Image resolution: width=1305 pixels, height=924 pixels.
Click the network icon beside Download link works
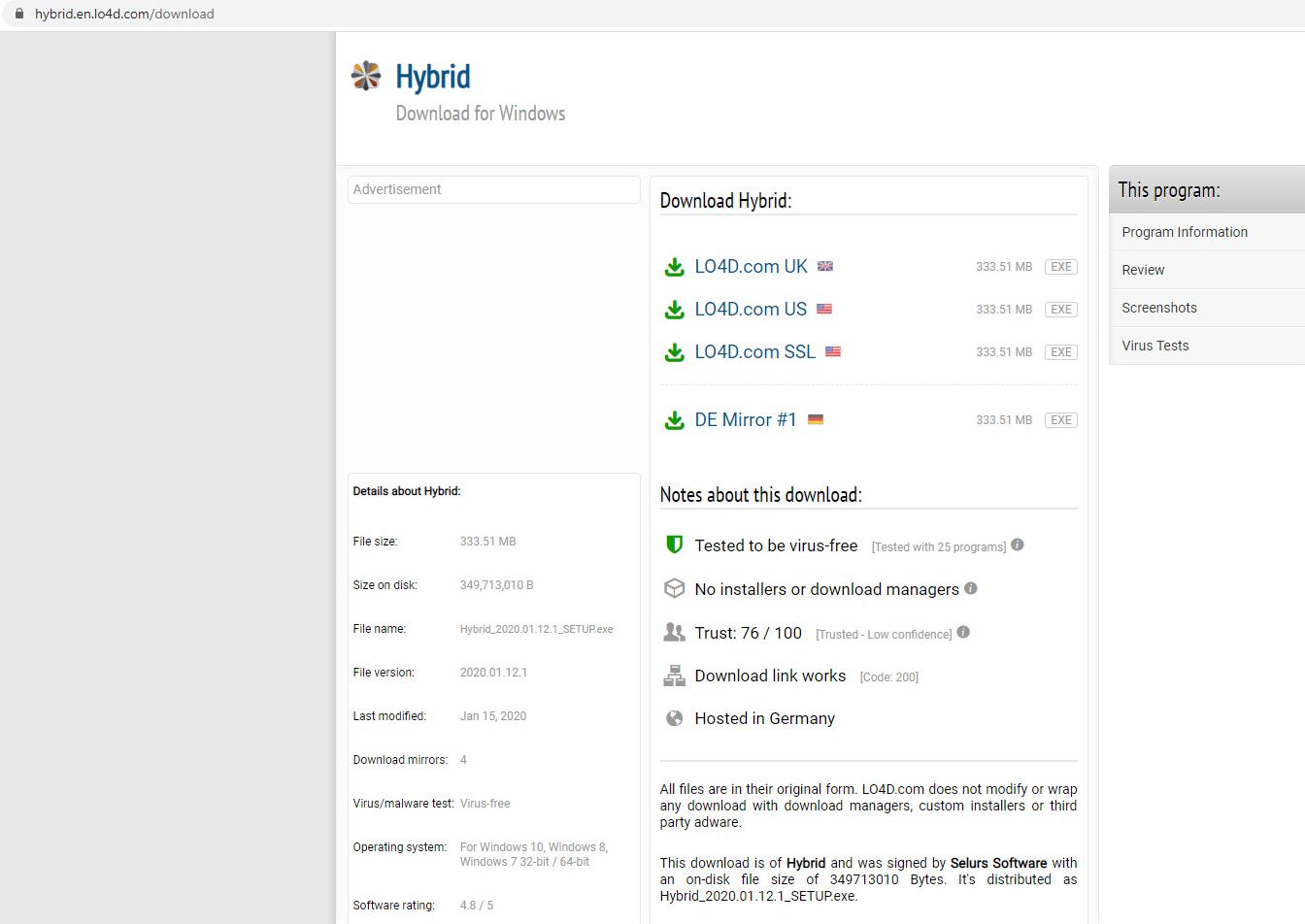pos(674,676)
